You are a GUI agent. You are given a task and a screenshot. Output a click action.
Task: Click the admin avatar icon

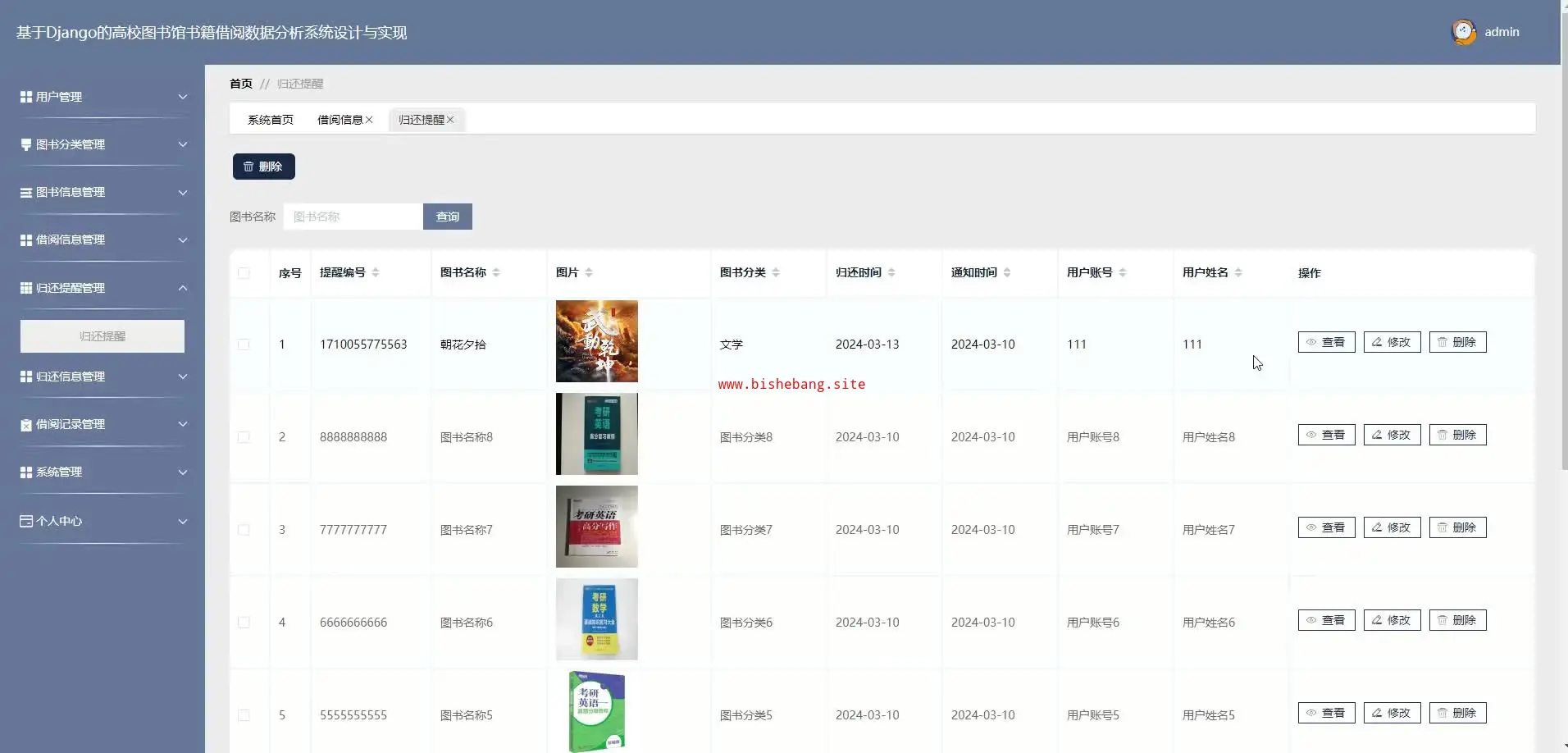tap(1463, 32)
